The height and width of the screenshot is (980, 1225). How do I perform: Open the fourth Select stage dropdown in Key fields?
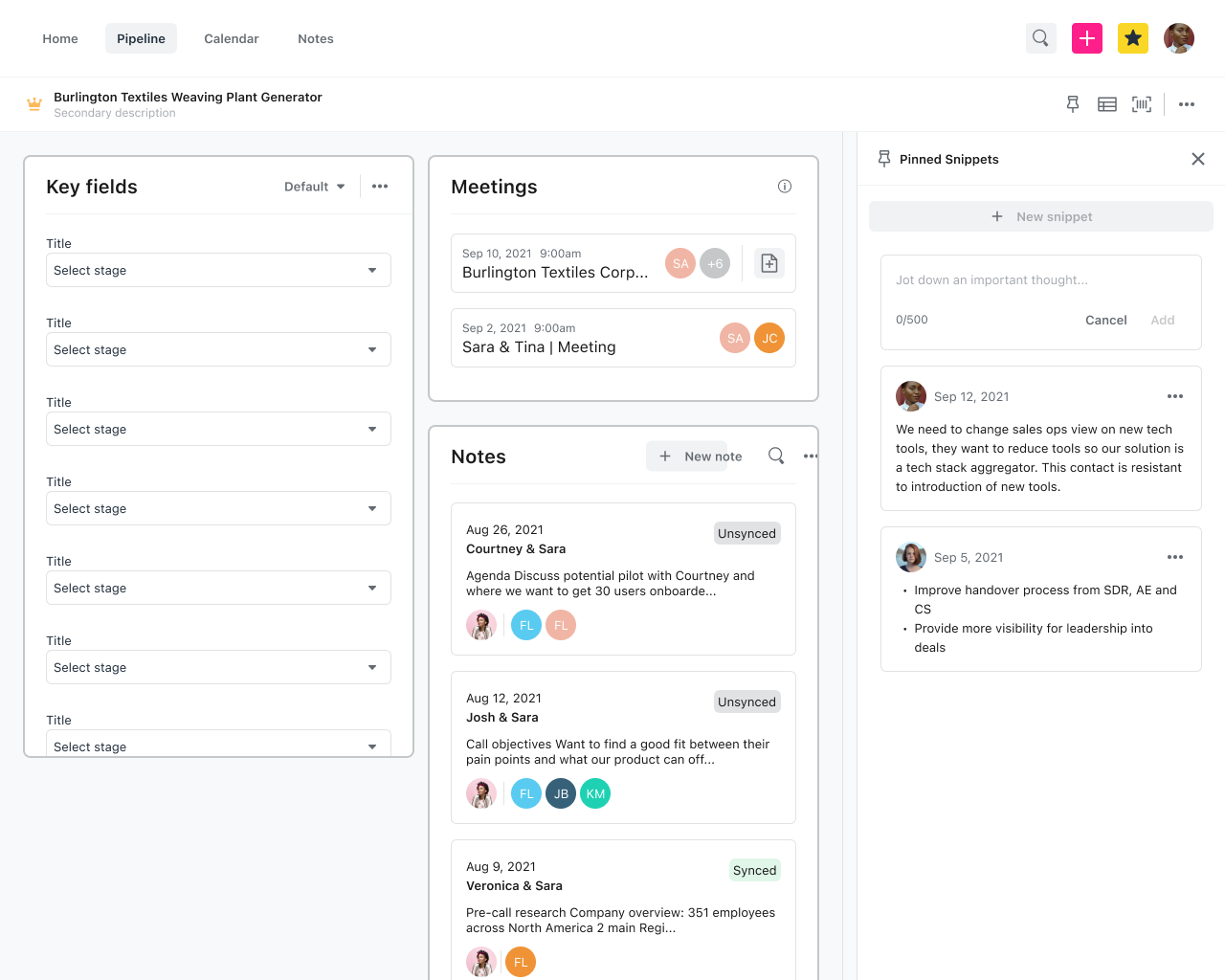pos(218,508)
